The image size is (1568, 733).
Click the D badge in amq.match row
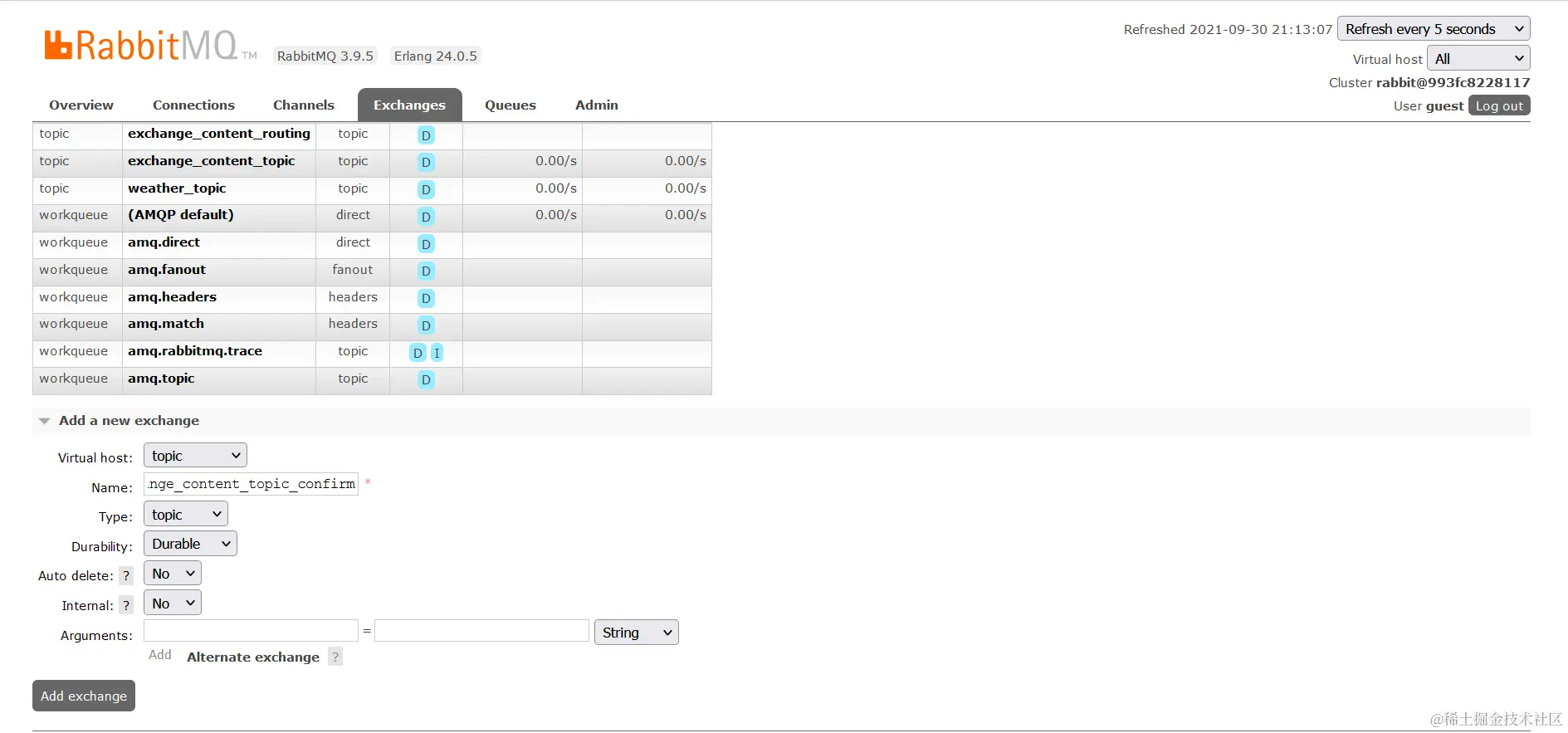pos(426,325)
